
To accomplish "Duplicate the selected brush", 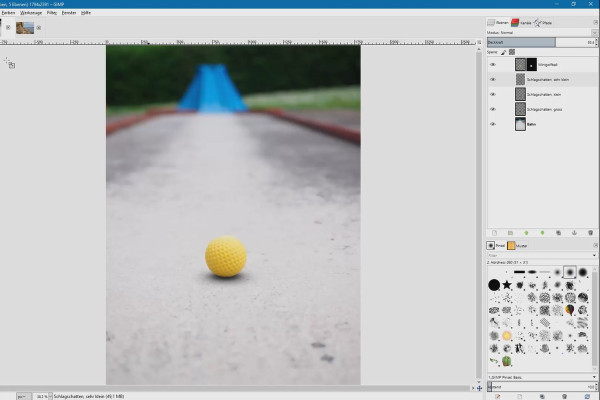I will click(542, 397).
